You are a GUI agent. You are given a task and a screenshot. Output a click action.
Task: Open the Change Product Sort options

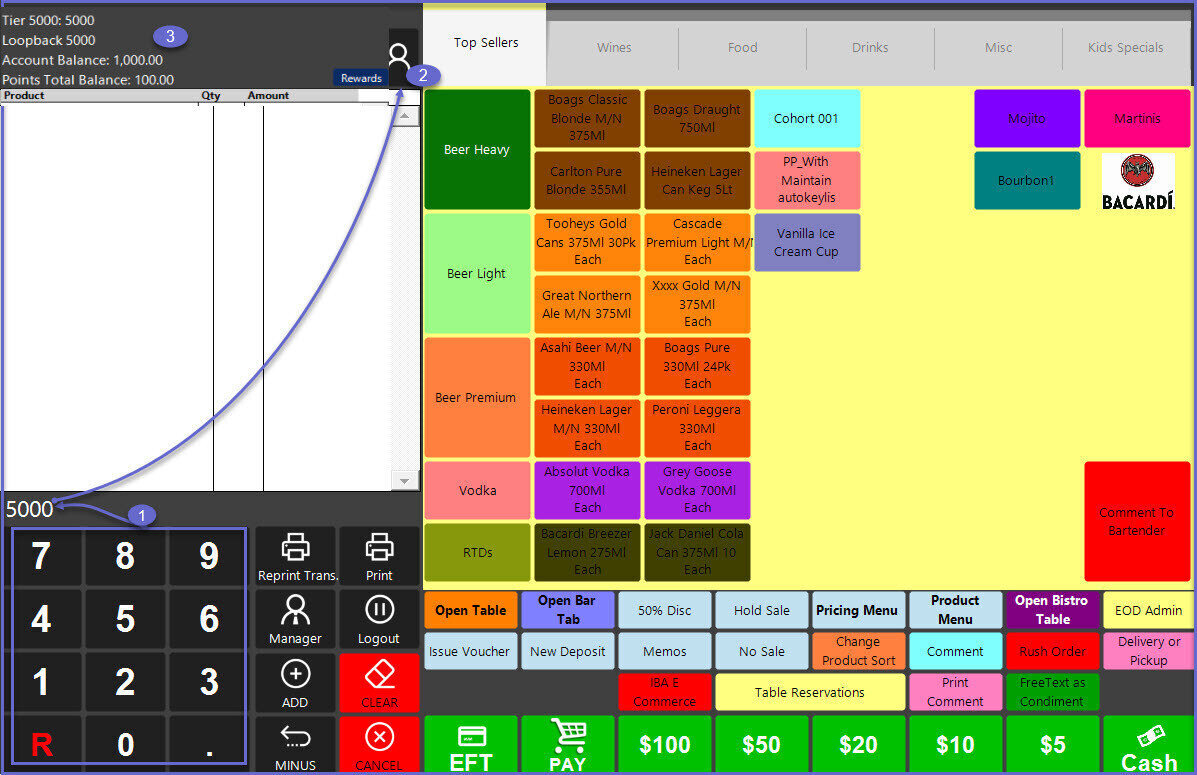click(x=858, y=651)
